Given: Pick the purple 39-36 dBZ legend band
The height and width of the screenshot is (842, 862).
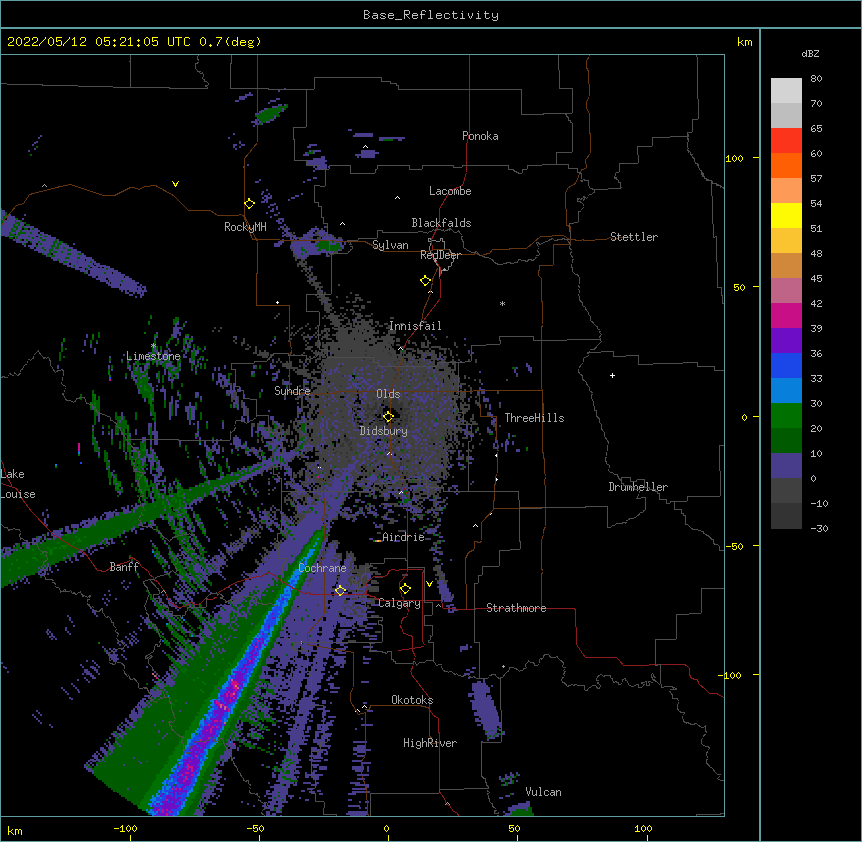Looking at the screenshot, I should pos(786,341).
